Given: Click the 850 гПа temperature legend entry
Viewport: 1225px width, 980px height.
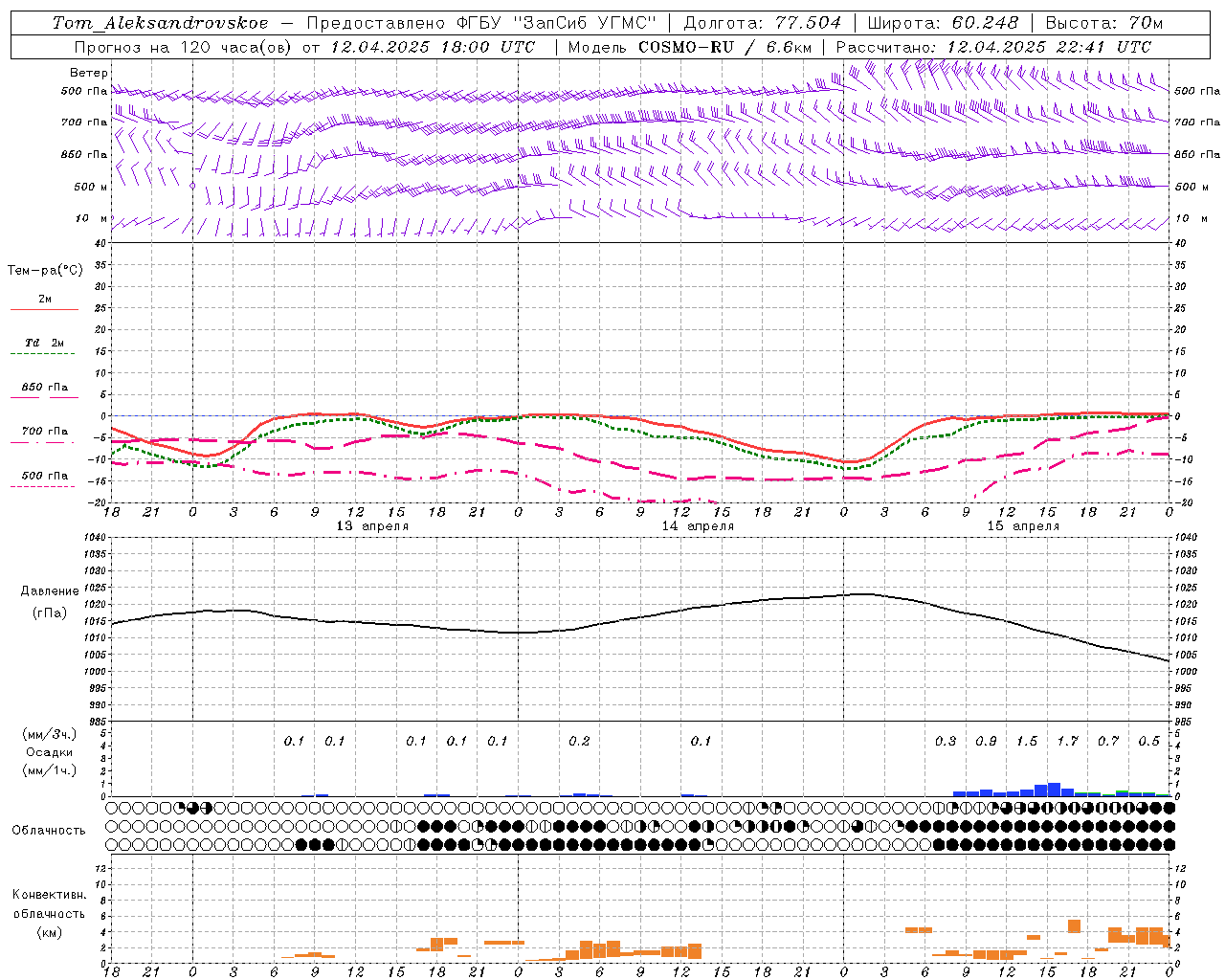Looking at the screenshot, I should (x=45, y=388).
